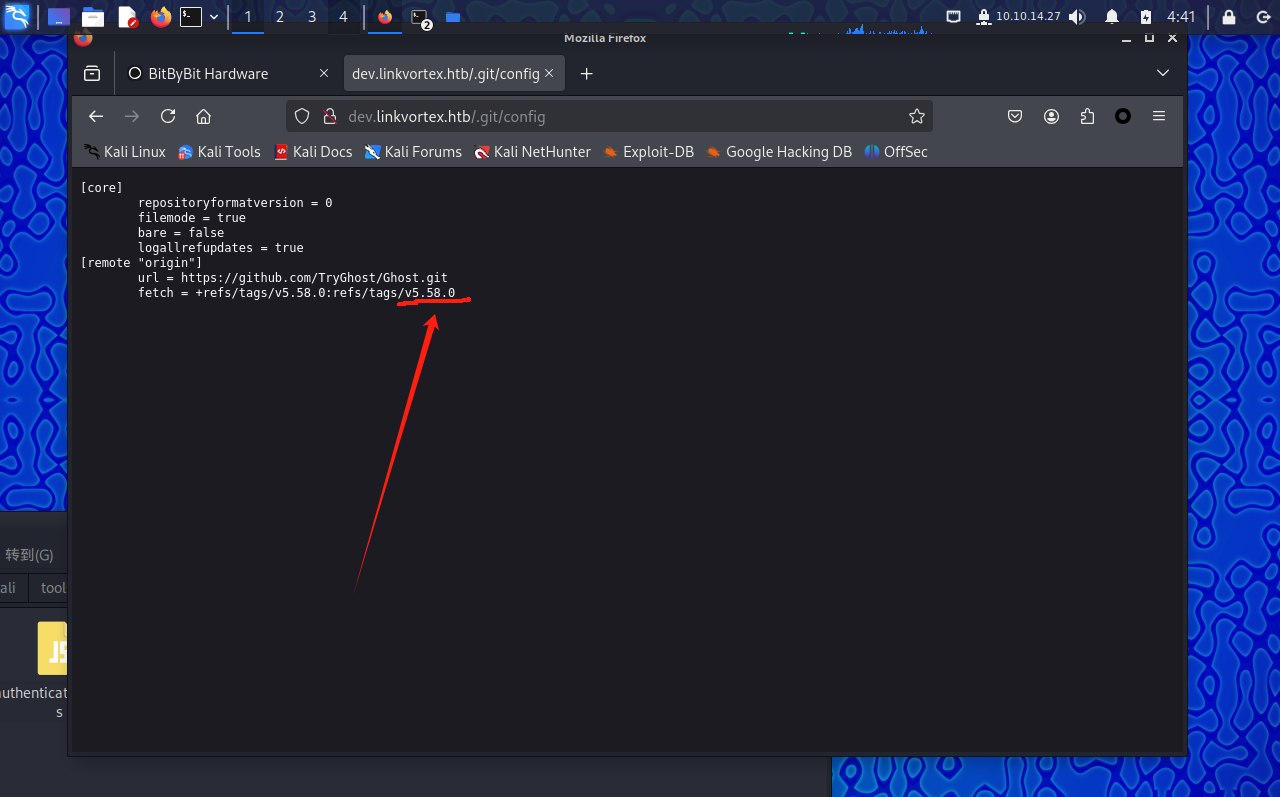The image size is (1280, 797).
Task: Open the terminal emulator panel icon
Action: (190, 17)
